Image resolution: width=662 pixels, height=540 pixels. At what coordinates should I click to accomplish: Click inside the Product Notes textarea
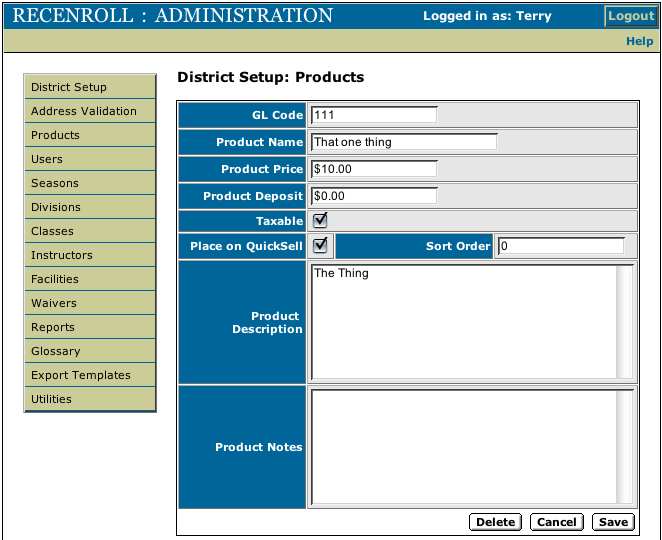[x=463, y=446]
